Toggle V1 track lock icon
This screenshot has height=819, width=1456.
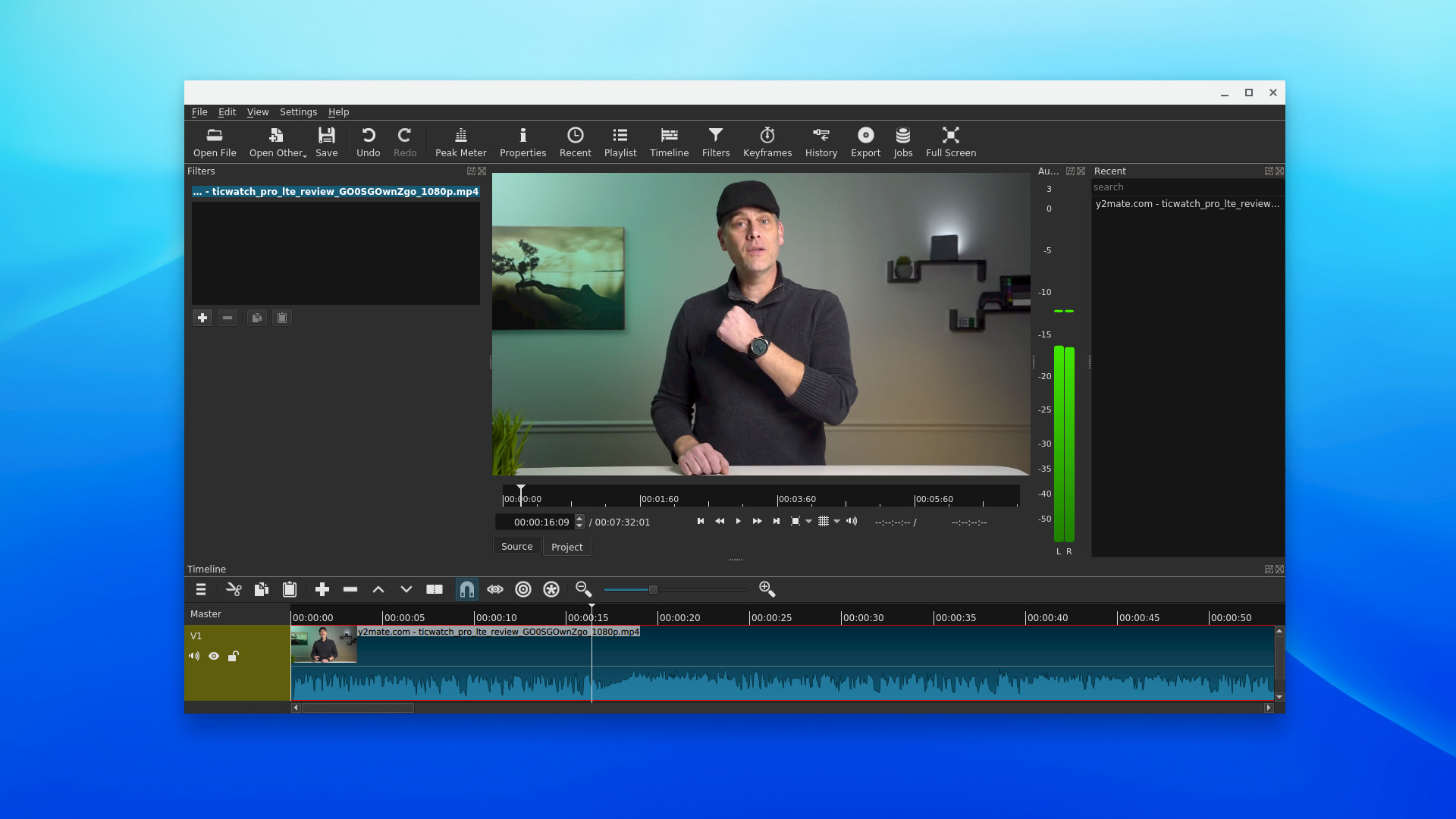[x=233, y=655]
